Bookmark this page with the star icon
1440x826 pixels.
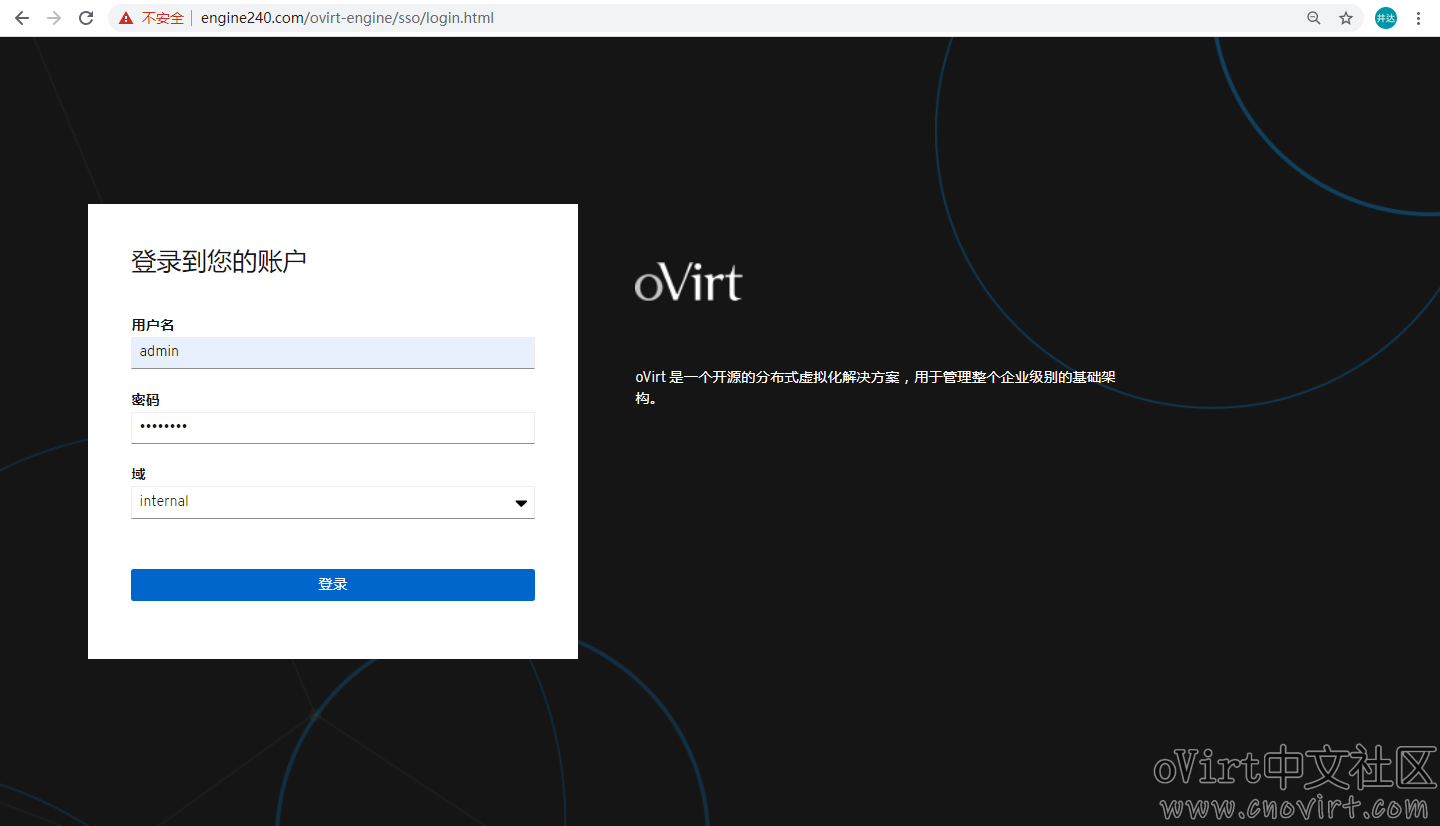1346,18
